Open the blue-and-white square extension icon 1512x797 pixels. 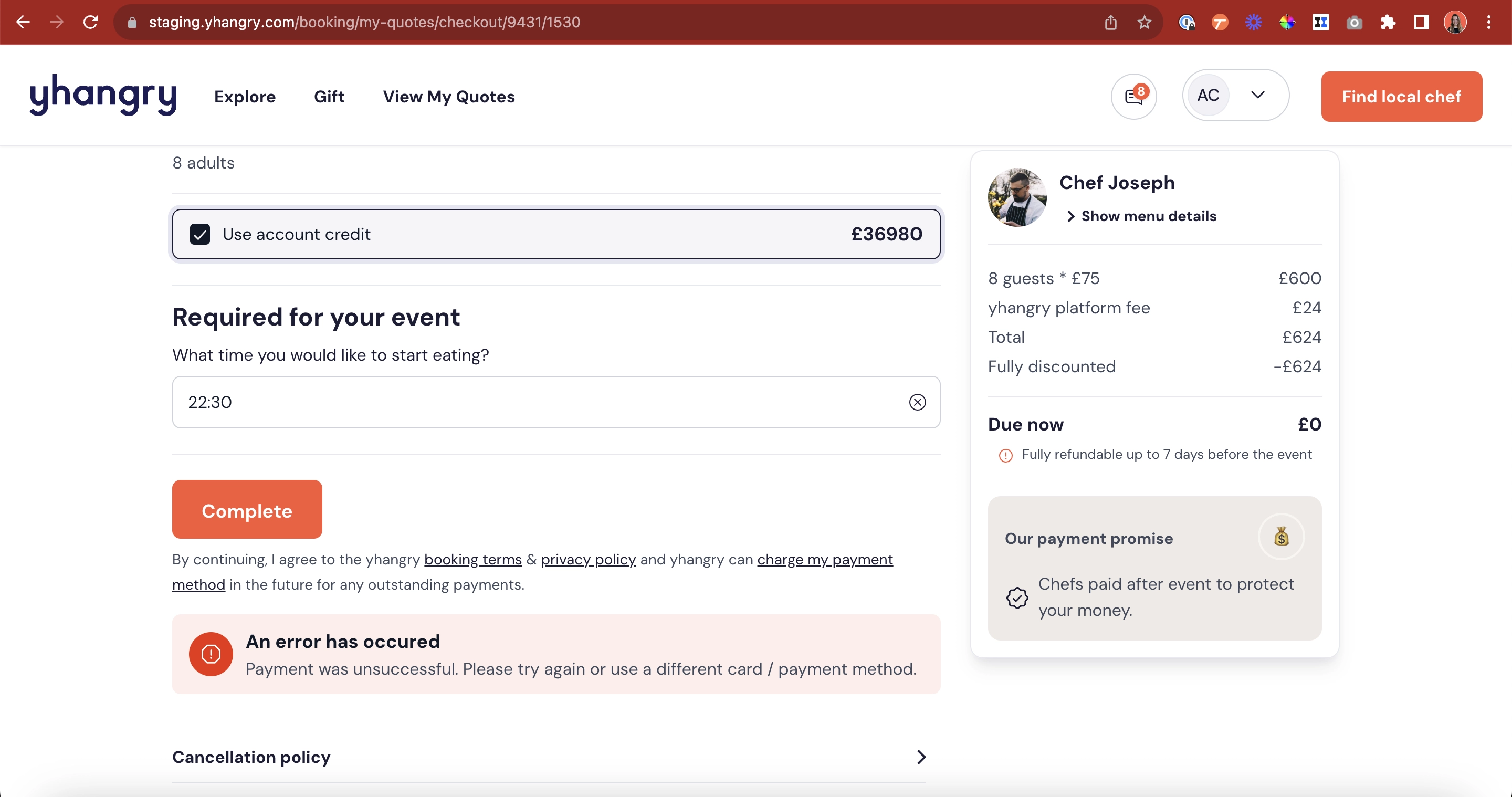[x=1321, y=22]
